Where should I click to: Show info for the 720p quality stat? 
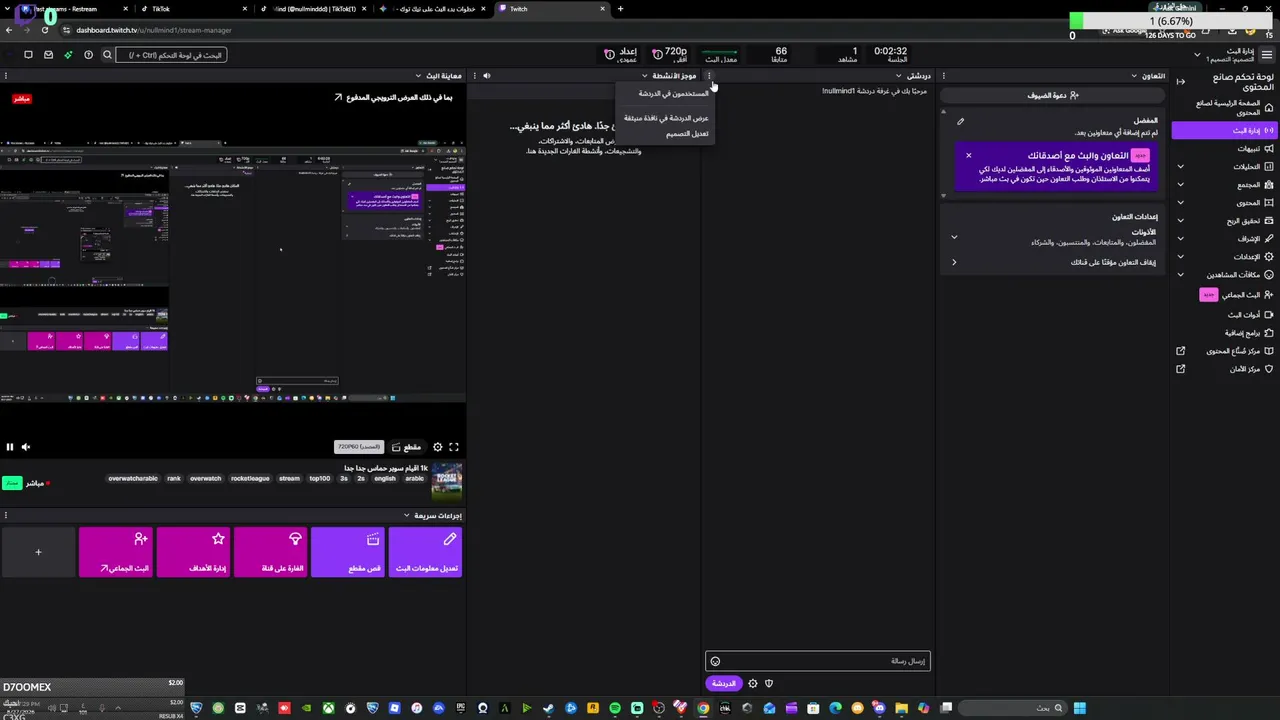(657, 54)
